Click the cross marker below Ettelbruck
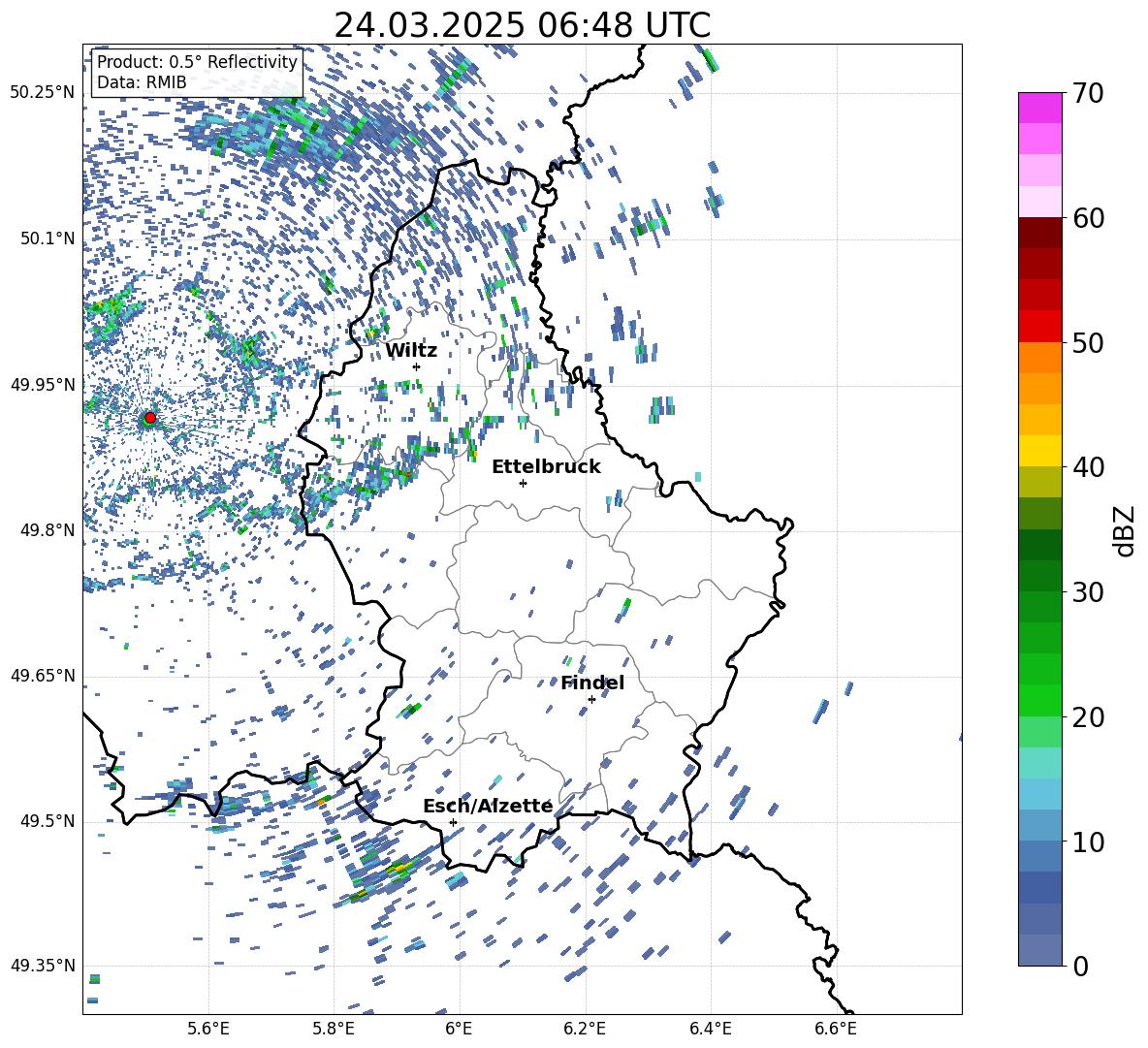Screen dimensions: 1148x1048 pos(523,483)
